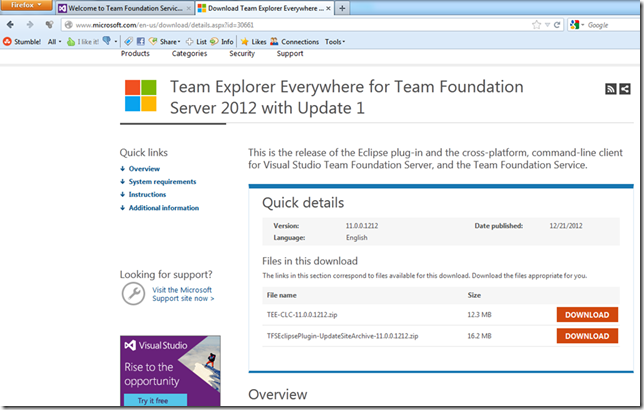Click the I like it thumbs-up button
This screenshot has width=644, height=410.
tap(83, 41)
